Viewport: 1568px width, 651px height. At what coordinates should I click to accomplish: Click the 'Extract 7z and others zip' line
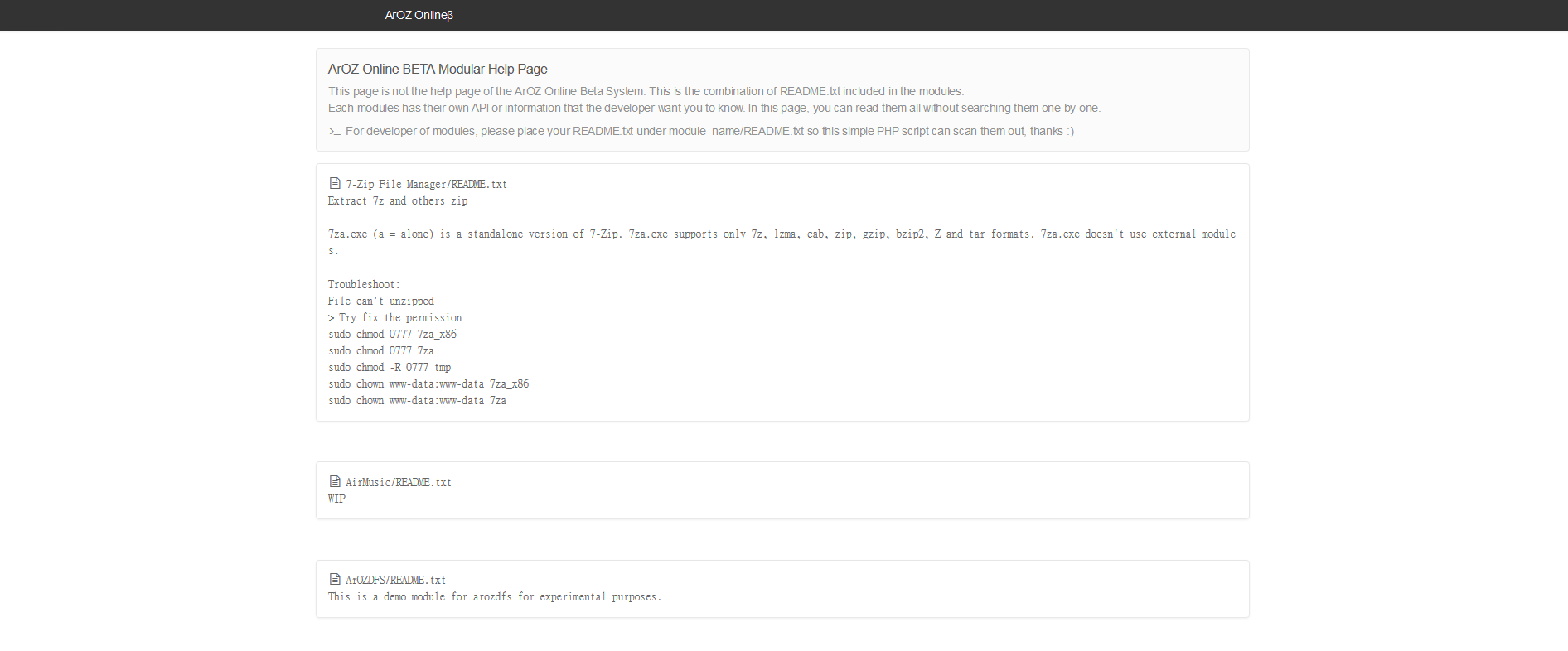click(398, 201)
